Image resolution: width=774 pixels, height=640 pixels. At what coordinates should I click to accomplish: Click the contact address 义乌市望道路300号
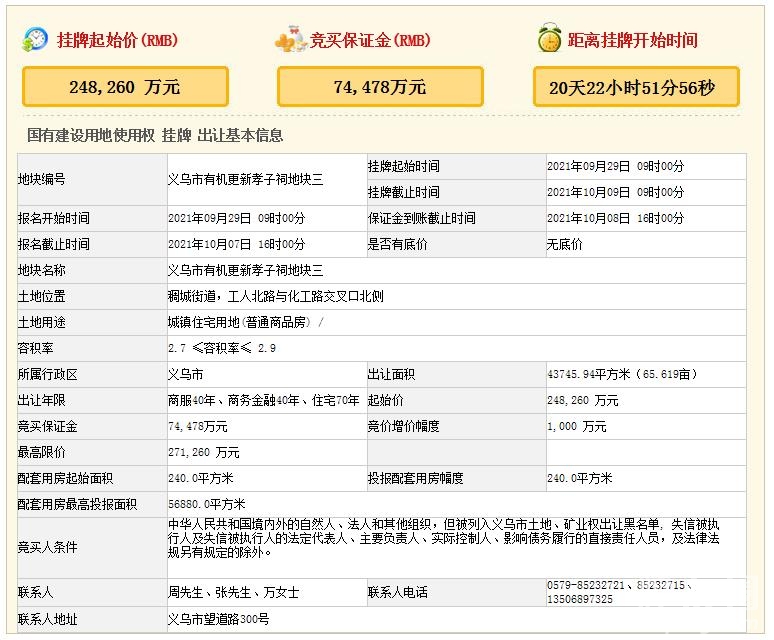click(x=218, y=619)
